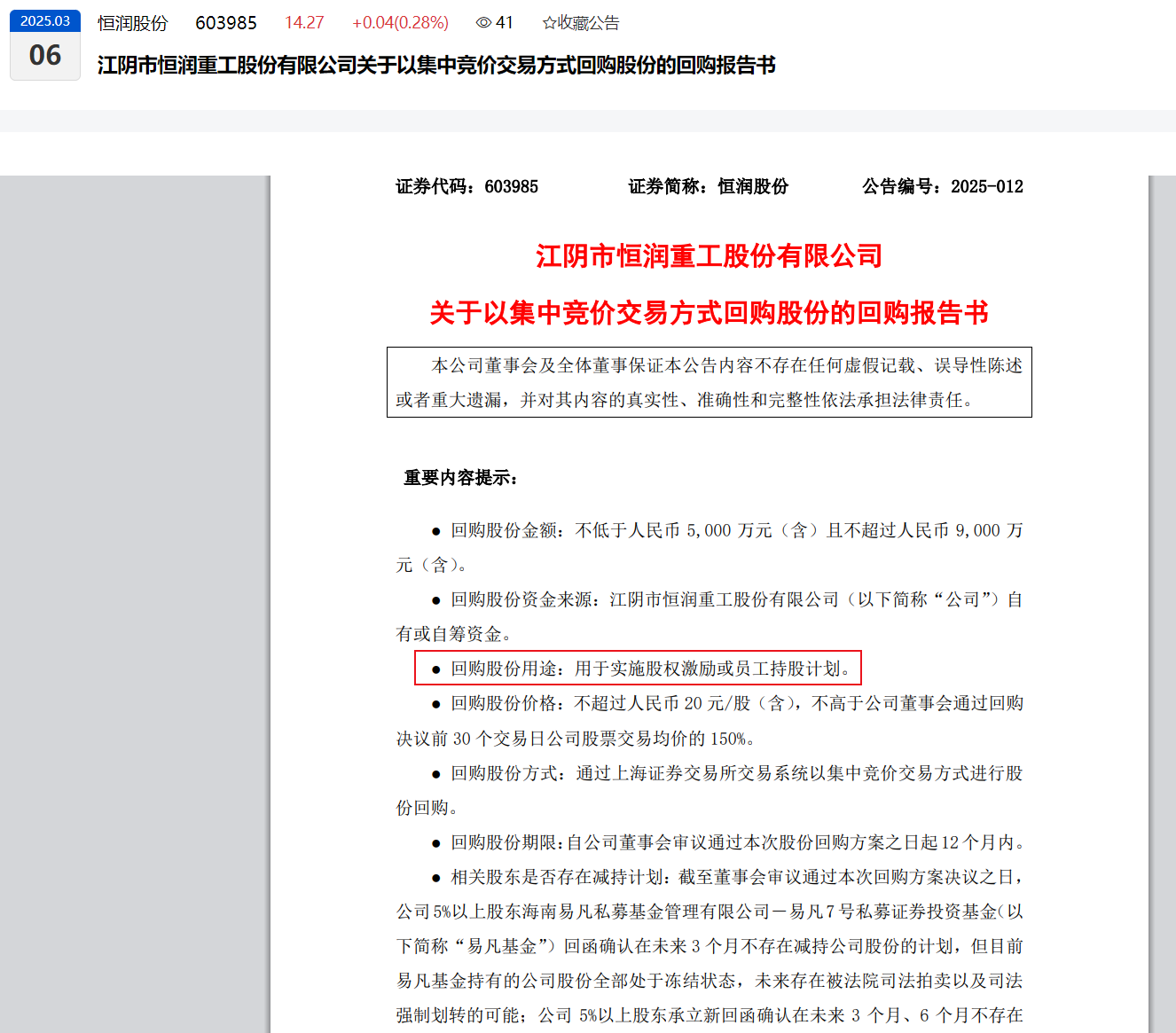This screenshot has height=1033, width=1176.
Task: Click the star icon to bookmark announcement
Action: [x=549, y=23]
